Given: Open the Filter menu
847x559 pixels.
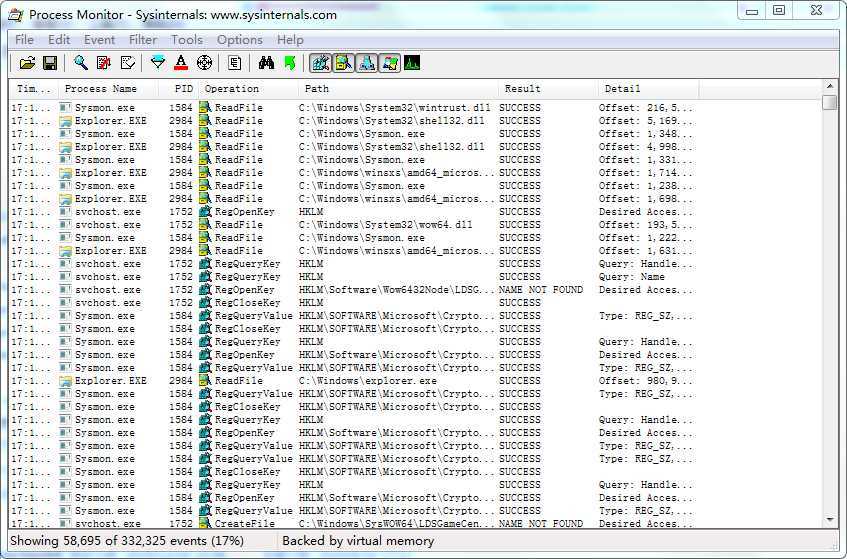Looking at the screenshot, I should tap(143, 40).
